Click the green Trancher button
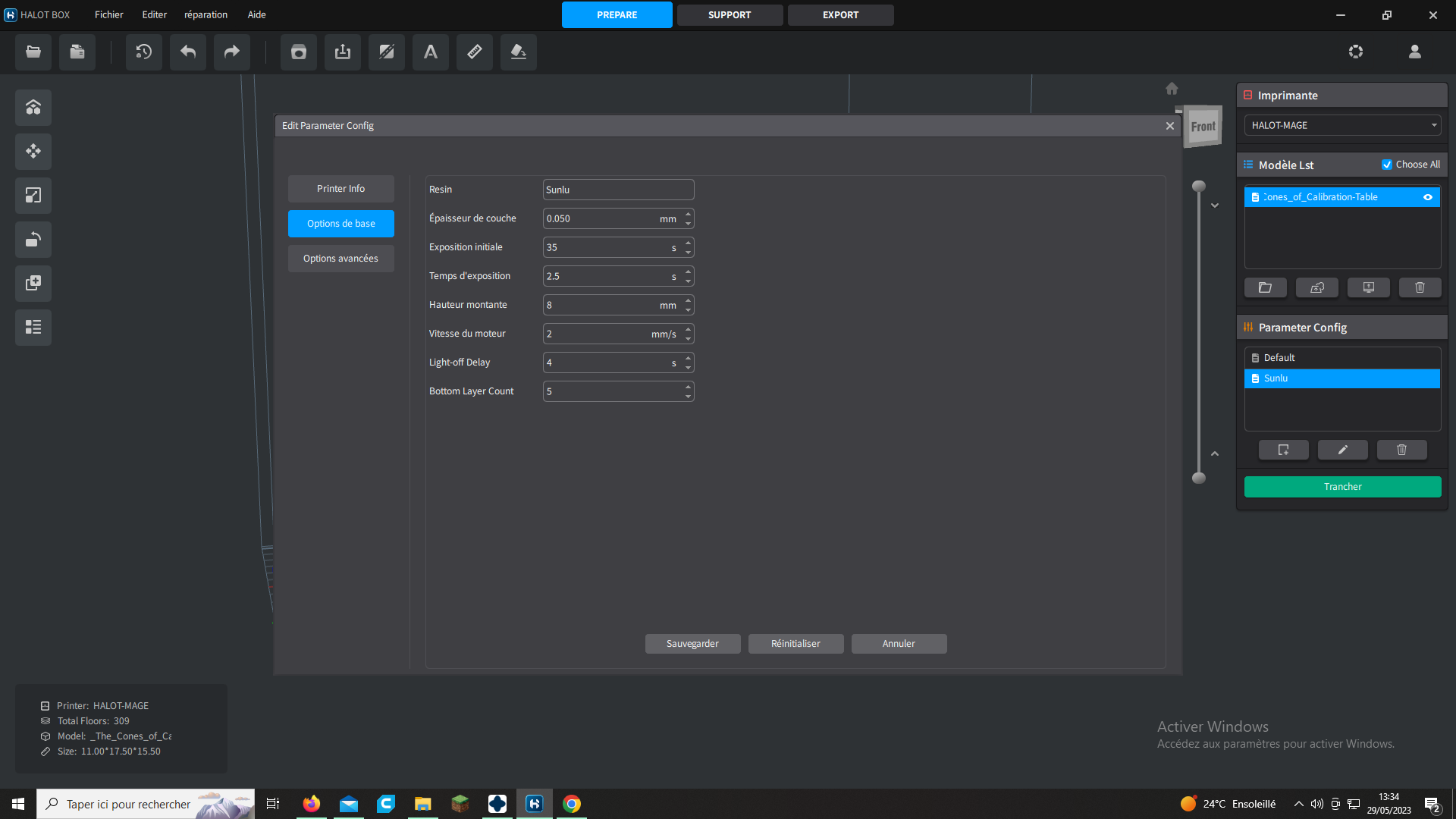This screenshot has height=819, width=1456. point(1342,487)
